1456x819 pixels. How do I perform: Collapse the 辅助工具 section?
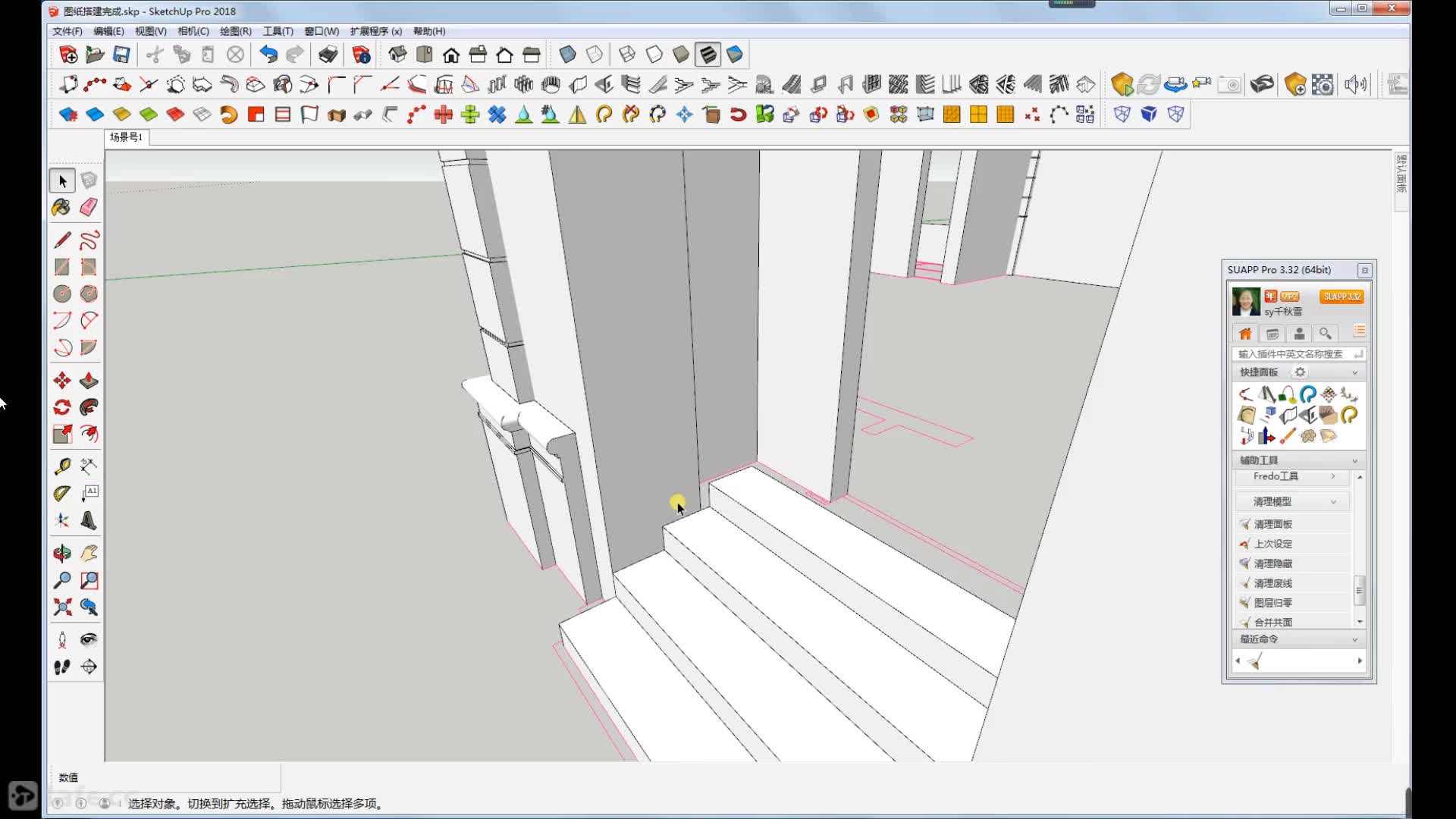1354,461
